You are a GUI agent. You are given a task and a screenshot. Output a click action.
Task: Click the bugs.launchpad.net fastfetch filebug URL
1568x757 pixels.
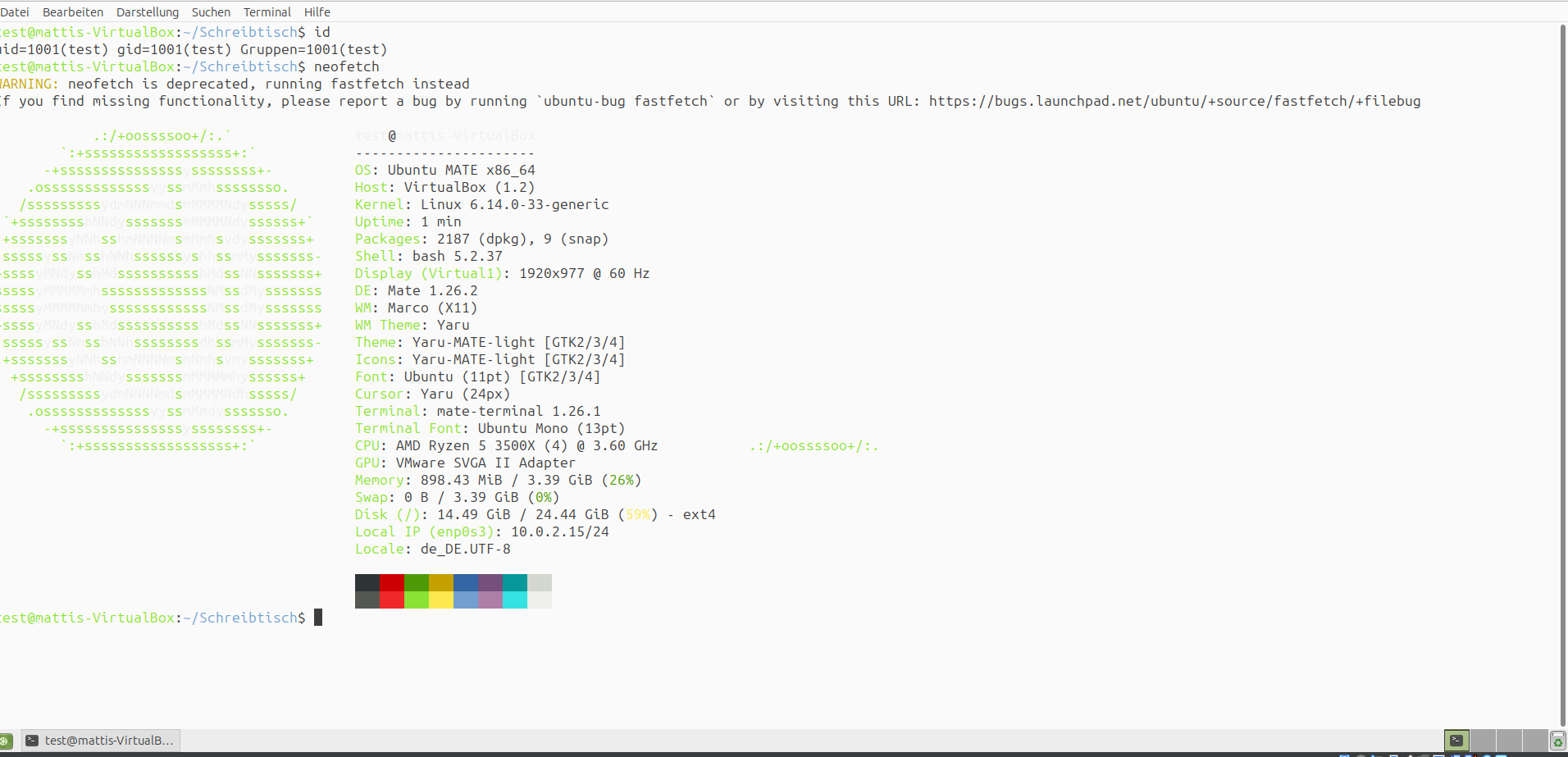point(1174,102)
